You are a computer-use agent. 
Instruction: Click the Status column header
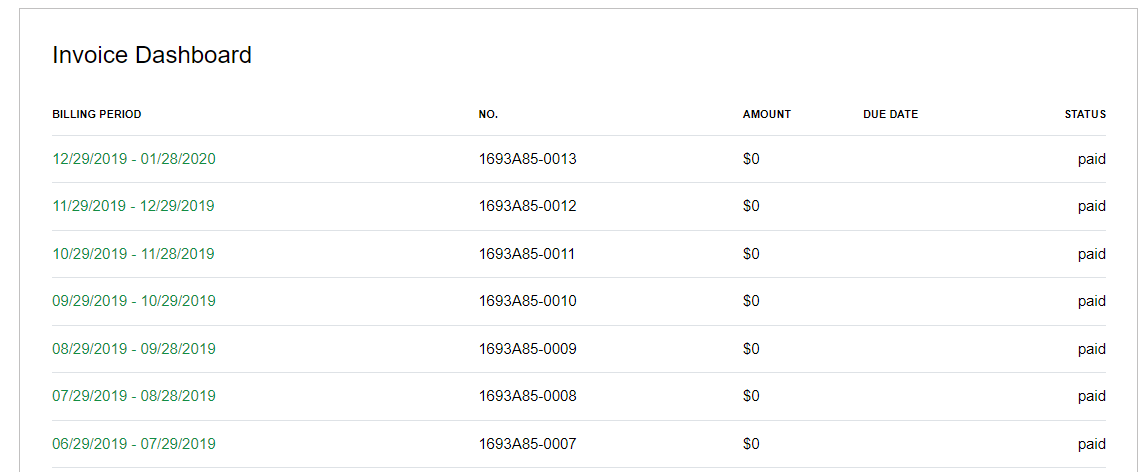click(x=1085, y=114)
